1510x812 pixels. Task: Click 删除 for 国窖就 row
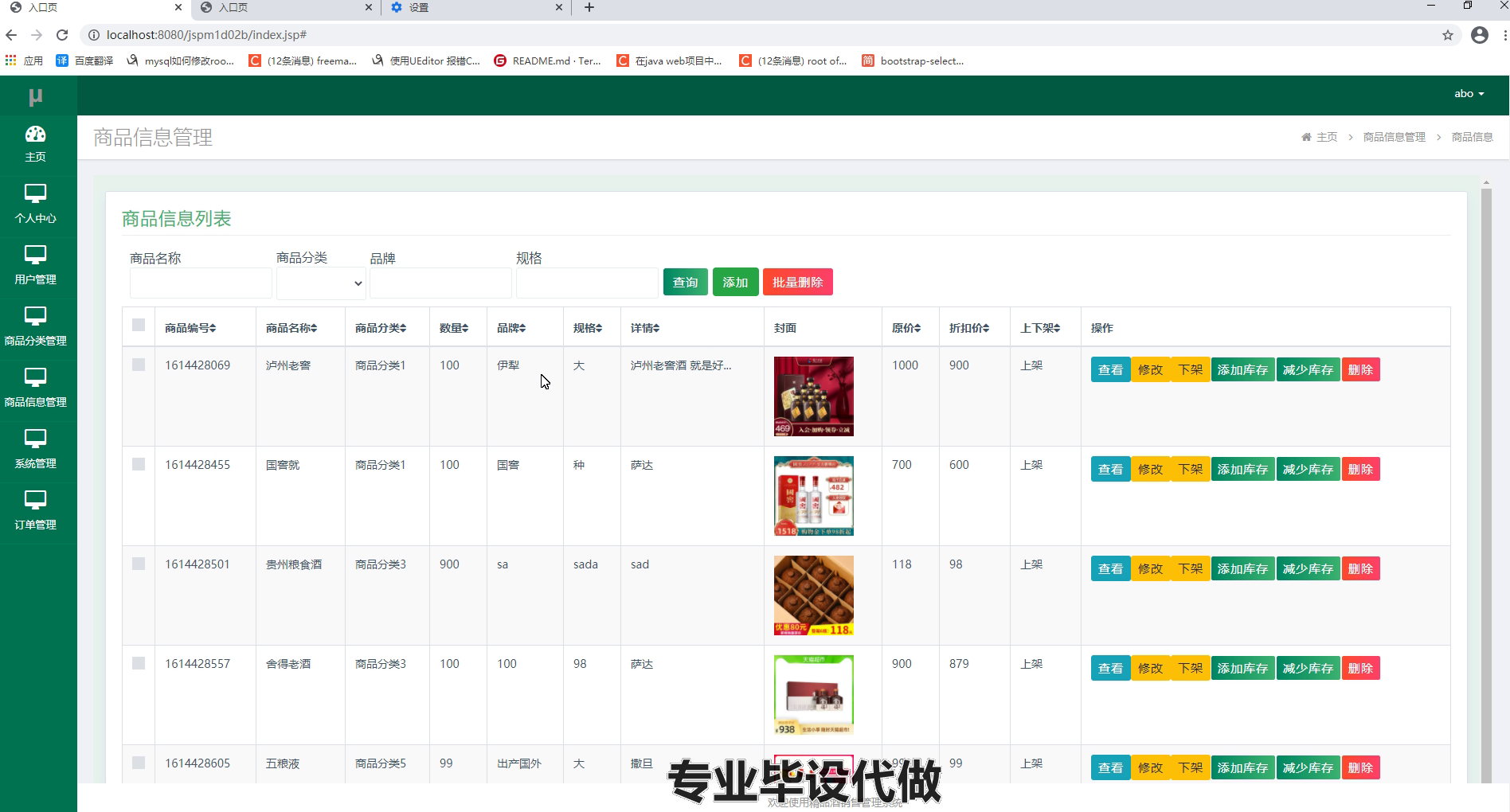(1360, 469)
